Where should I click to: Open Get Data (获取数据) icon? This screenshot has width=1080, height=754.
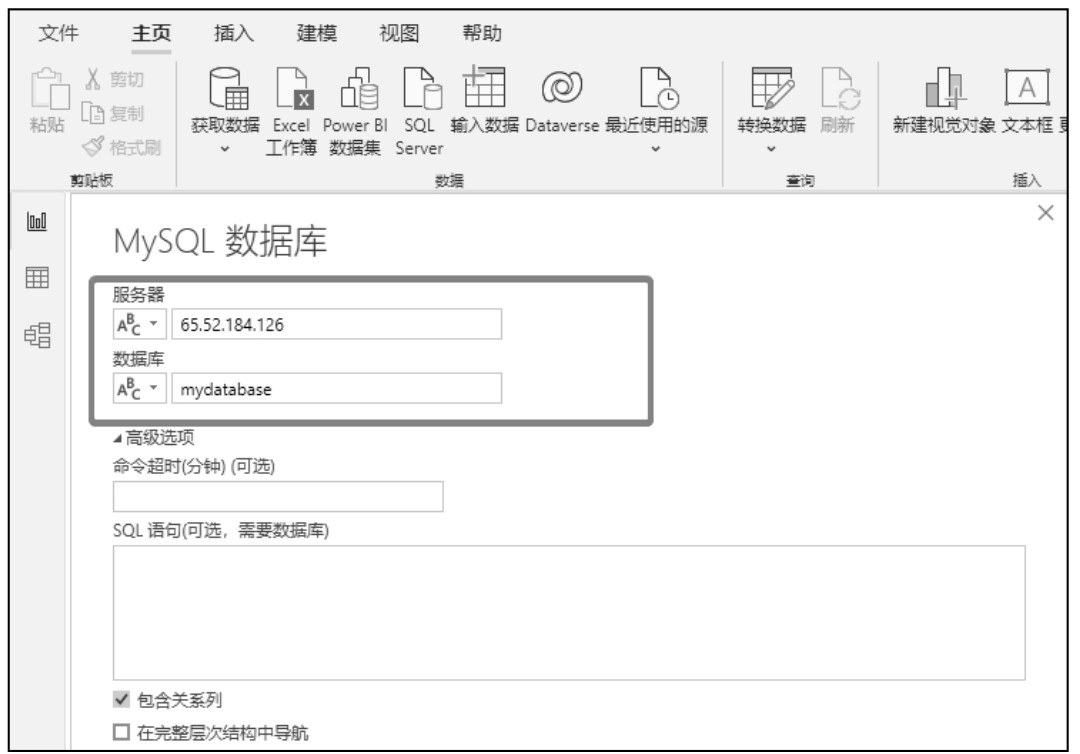tap(228, 88)
